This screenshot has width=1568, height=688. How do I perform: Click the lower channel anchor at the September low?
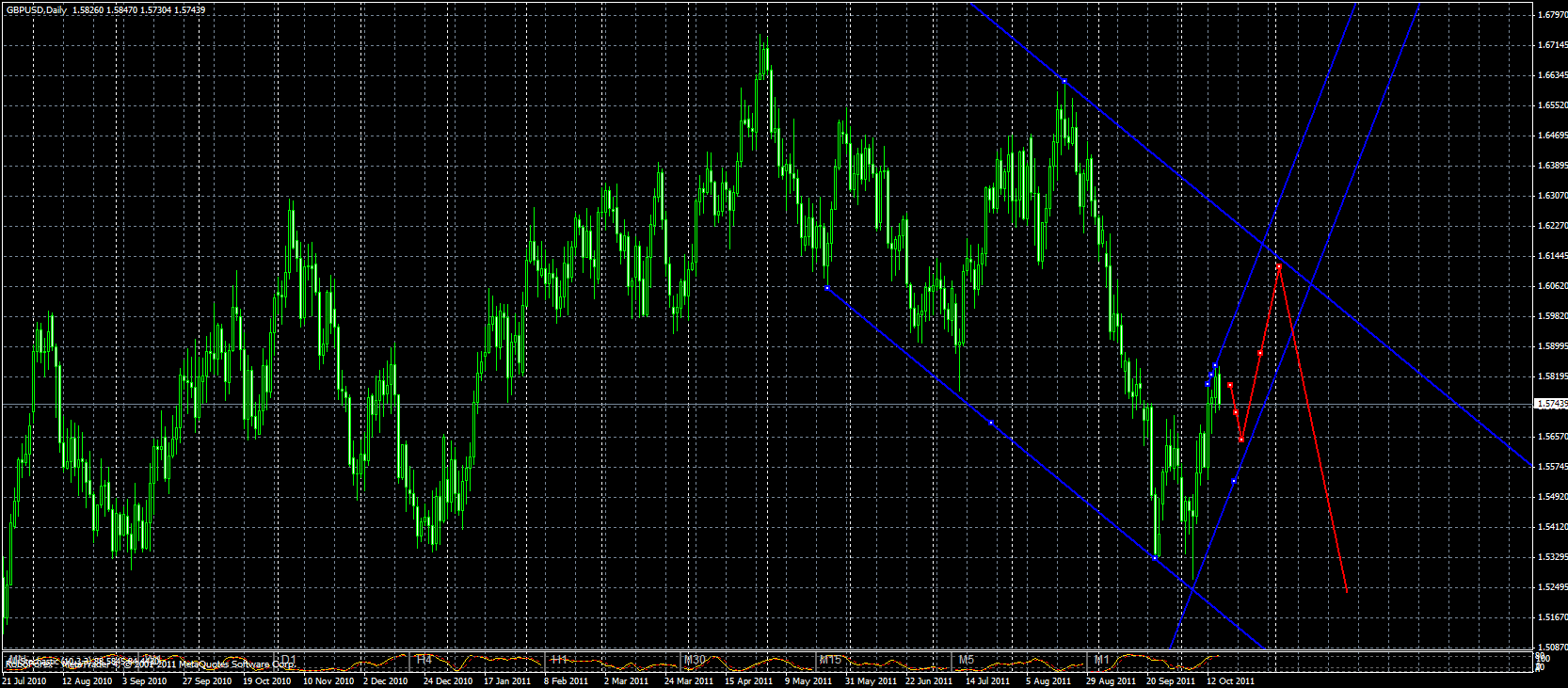[x=1156, y=557]
